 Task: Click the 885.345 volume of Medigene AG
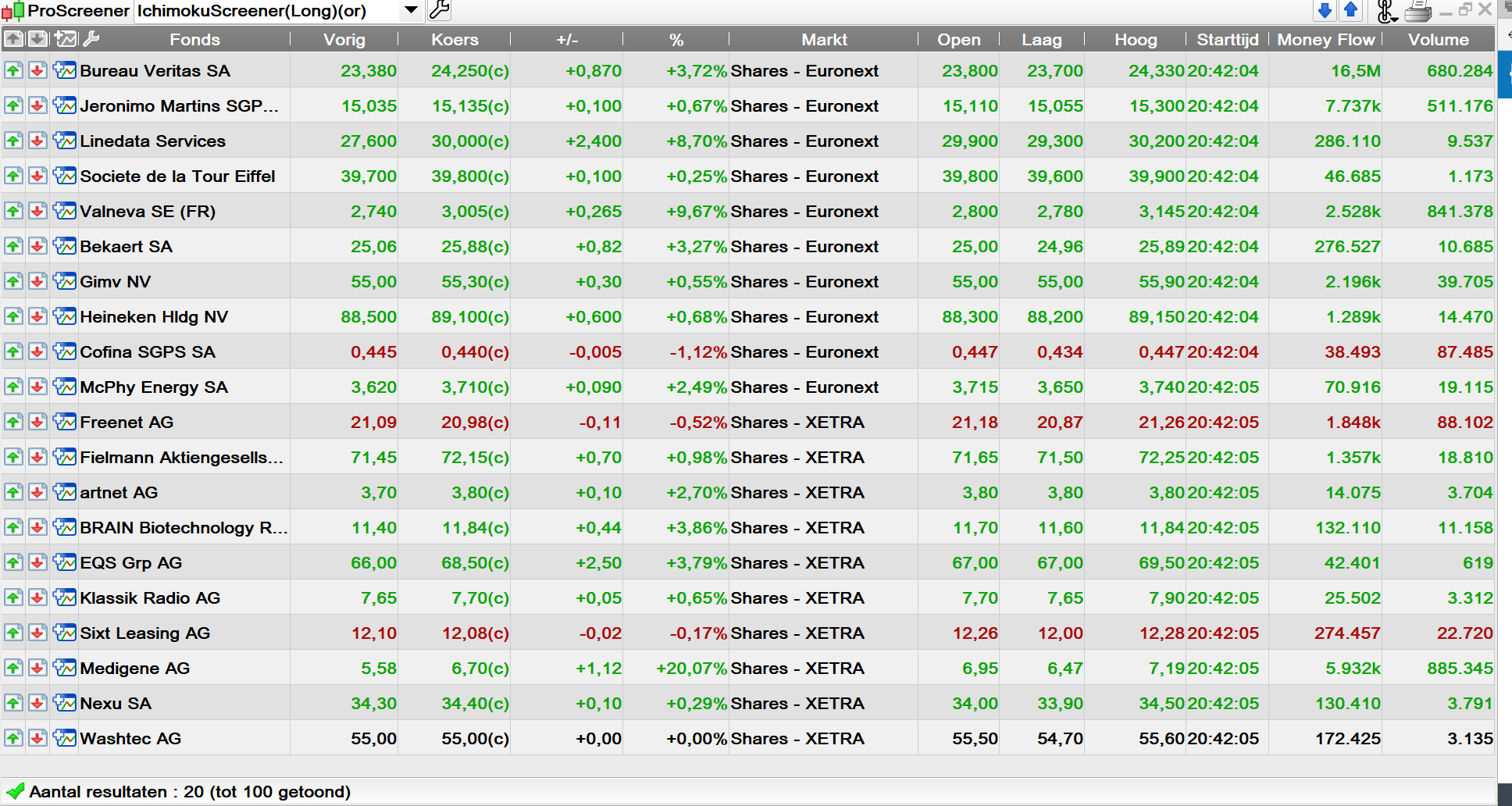pos(1460,669)
